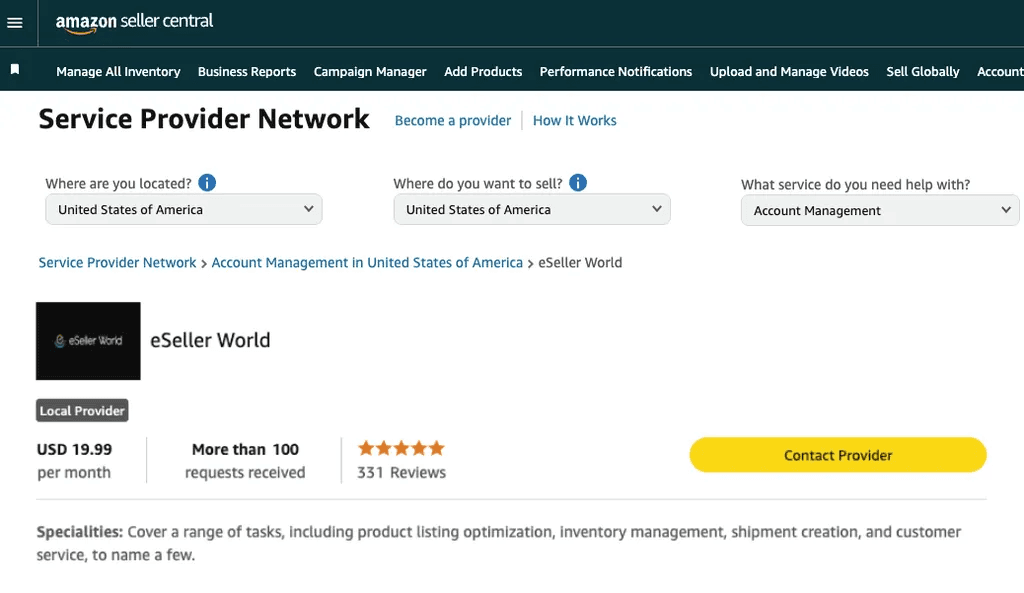Click the 'Become a provider' link
1024x593 pixels.
point(453,121)
